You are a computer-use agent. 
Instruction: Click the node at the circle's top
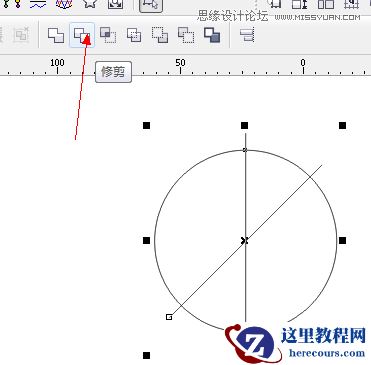(x=245, y=150)
